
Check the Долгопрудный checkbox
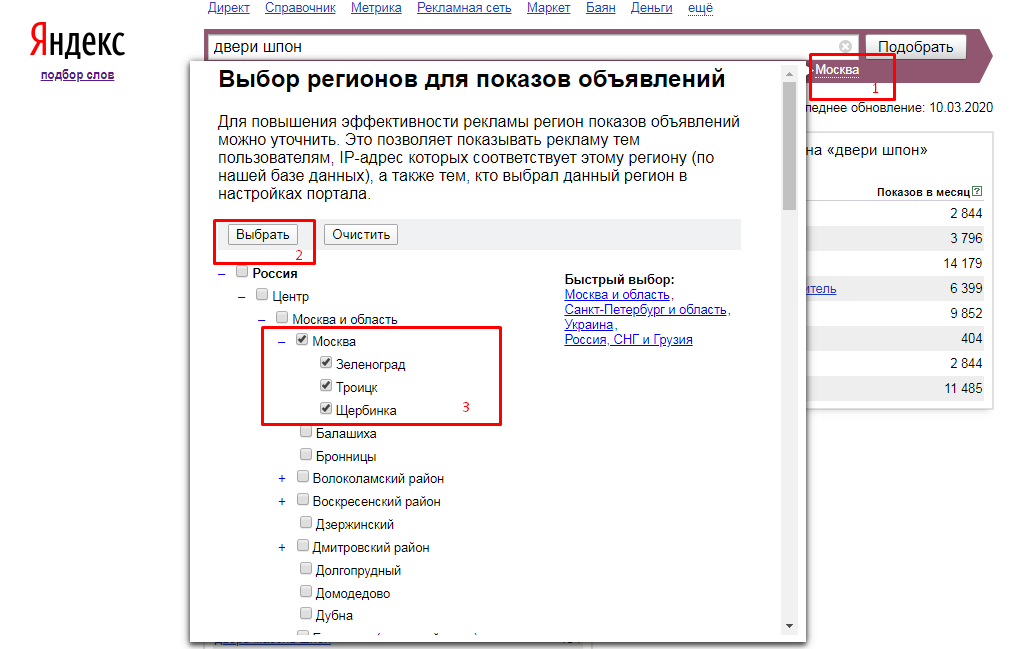tap(305, 568)
